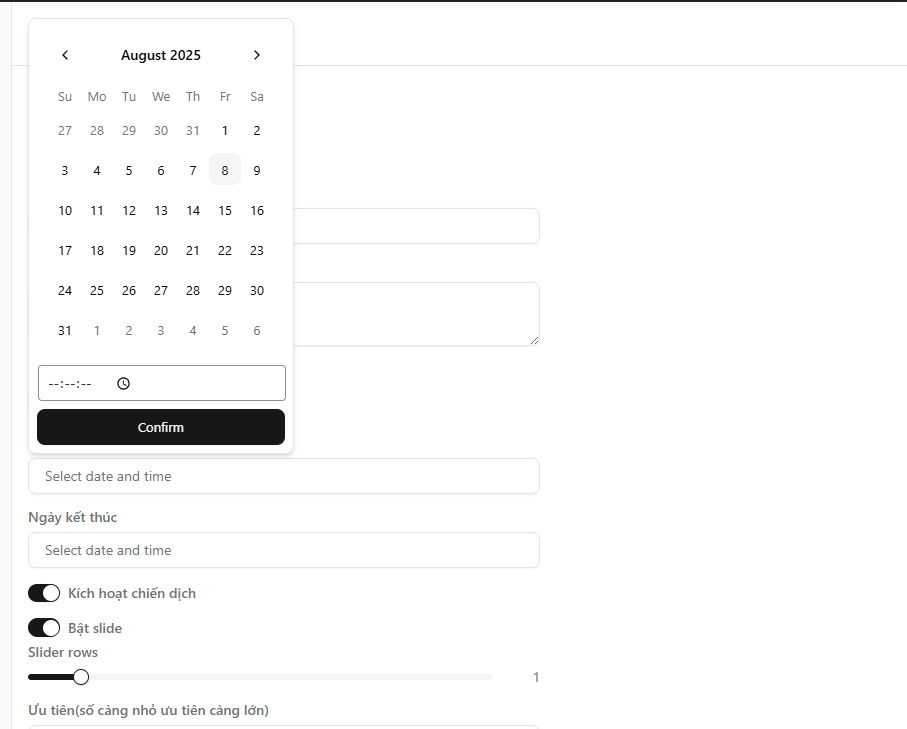This screenshot has height=729, width=907.
Task: Toggle the Kích hoạt chiến dịch switch
Action: pyautogui.click(x=44, y=593)
